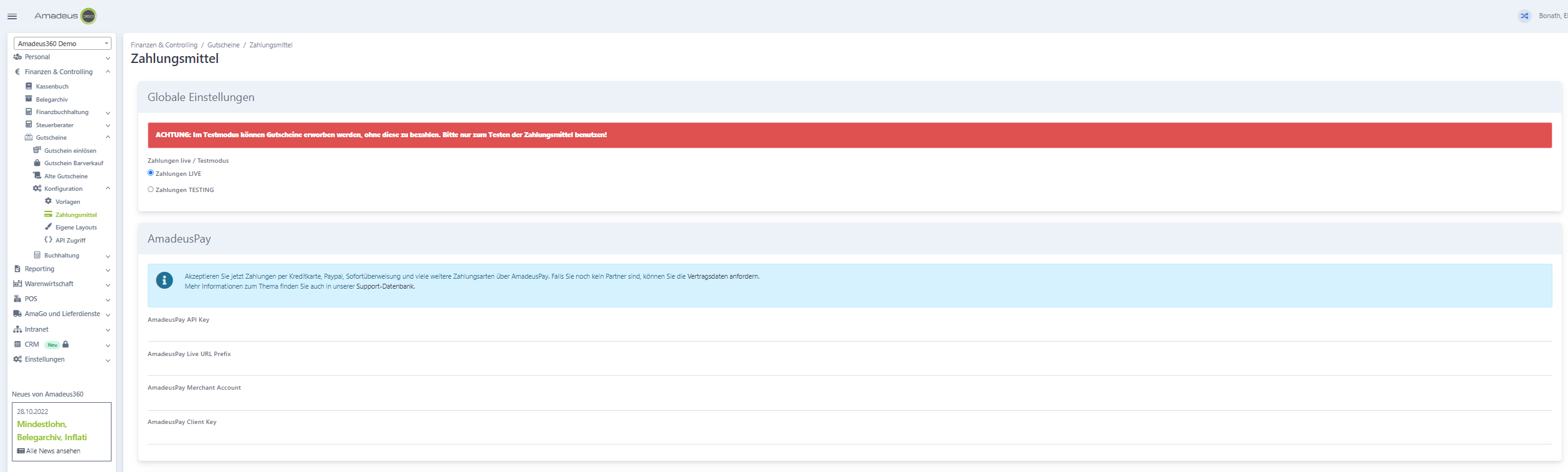Click the Eigene Layouts brush icon
The width and height of the screenshot is (1568, 472).
tap(48, 227)
